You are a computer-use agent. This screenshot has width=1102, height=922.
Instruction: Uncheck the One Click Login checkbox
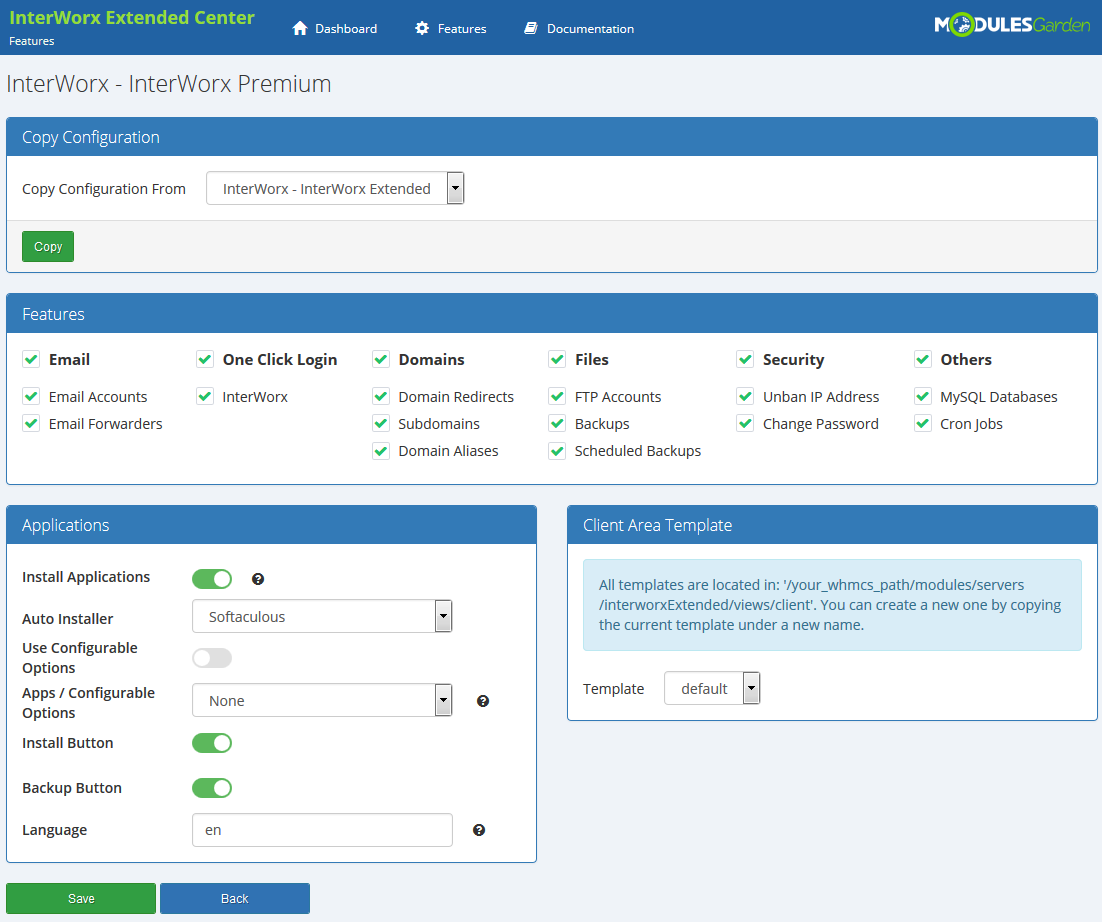(x=205, y=360)
